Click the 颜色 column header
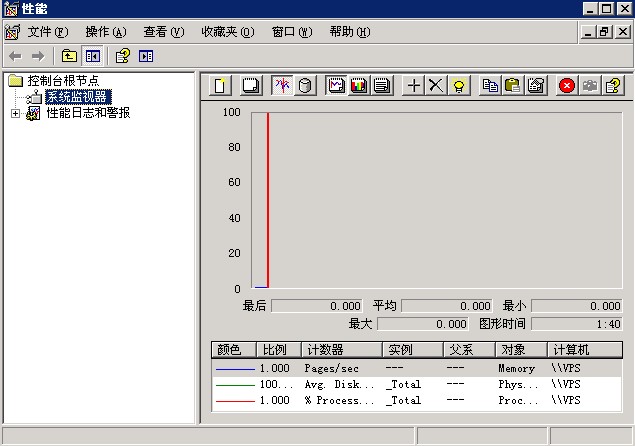The image size is (635, 446). pos(233,350)
